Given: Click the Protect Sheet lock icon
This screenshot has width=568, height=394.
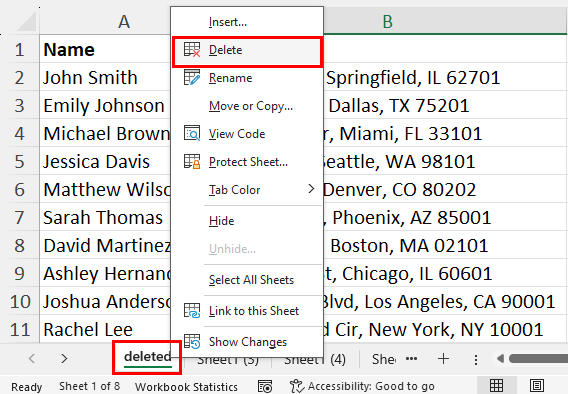Looking at the screenshot, I should tap(192, 162).
